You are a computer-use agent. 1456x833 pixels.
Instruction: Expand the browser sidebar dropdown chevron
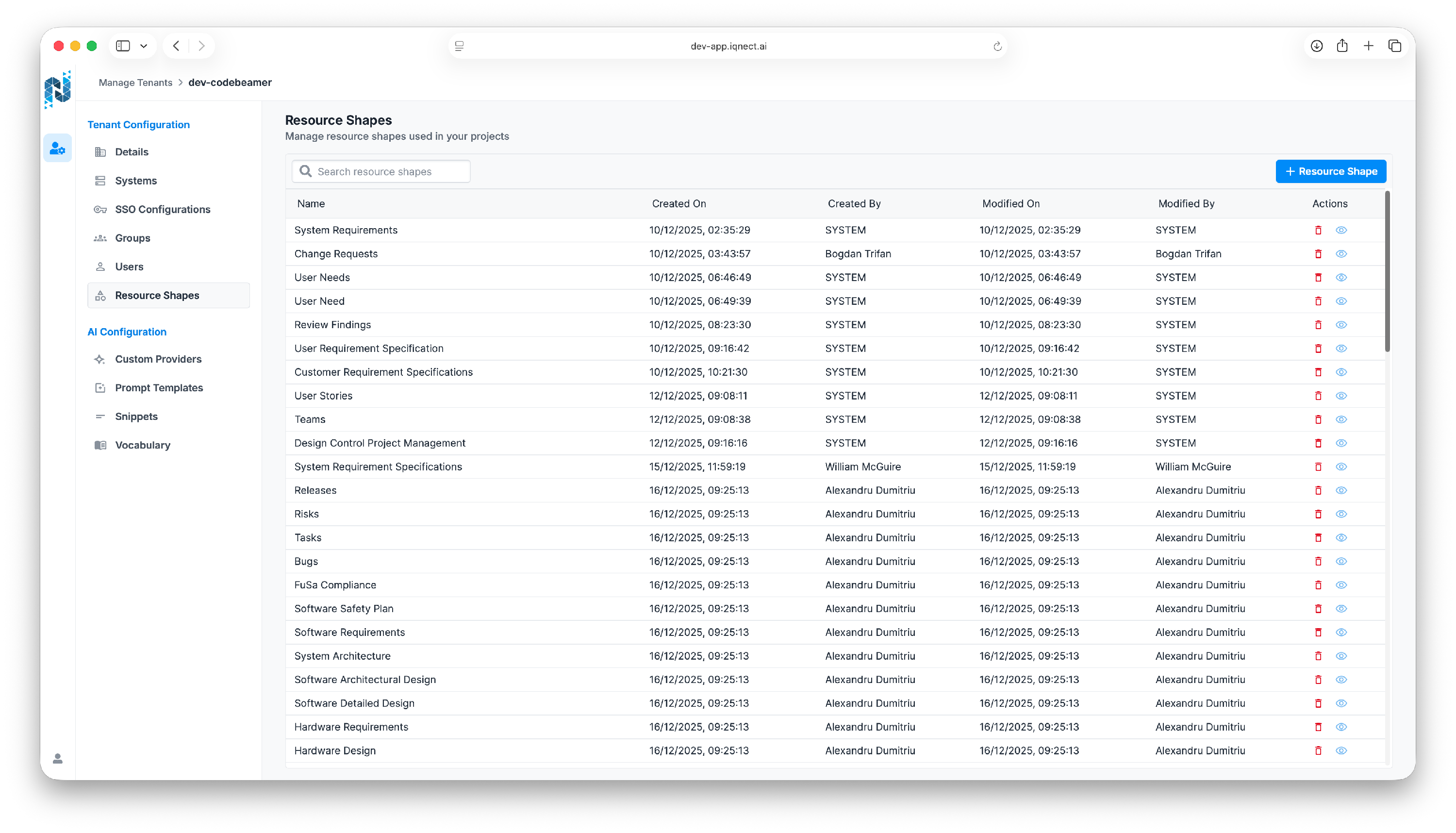tap(144, 46)
